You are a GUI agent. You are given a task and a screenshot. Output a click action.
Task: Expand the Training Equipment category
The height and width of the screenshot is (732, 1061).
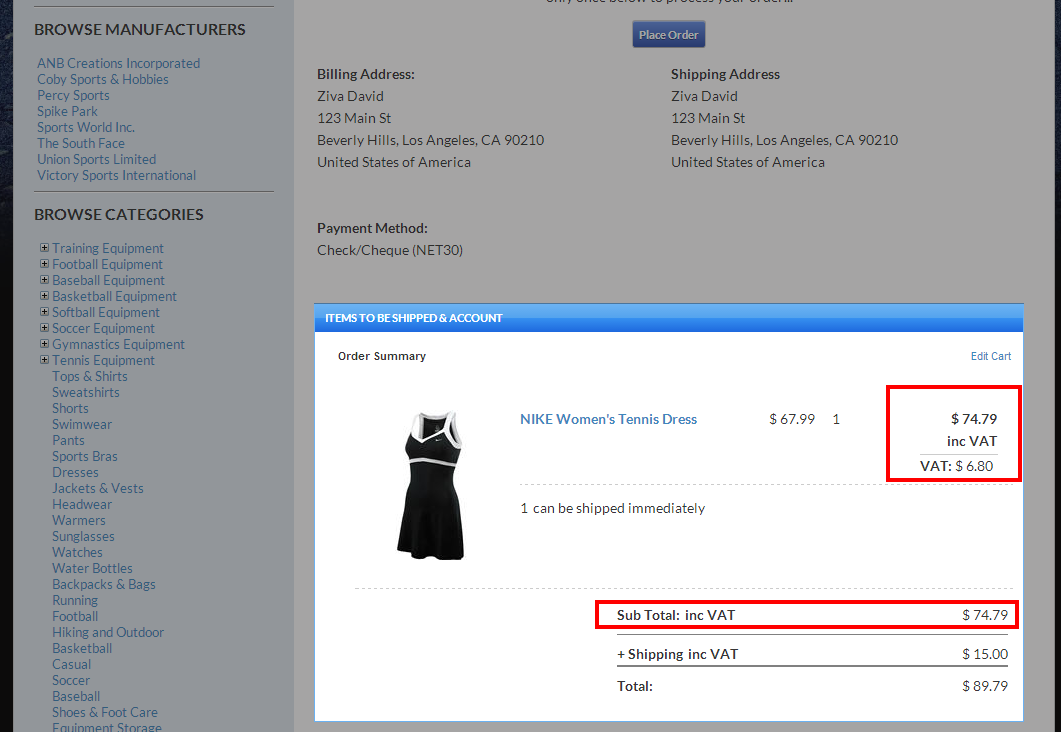click(x=44, y=248)
